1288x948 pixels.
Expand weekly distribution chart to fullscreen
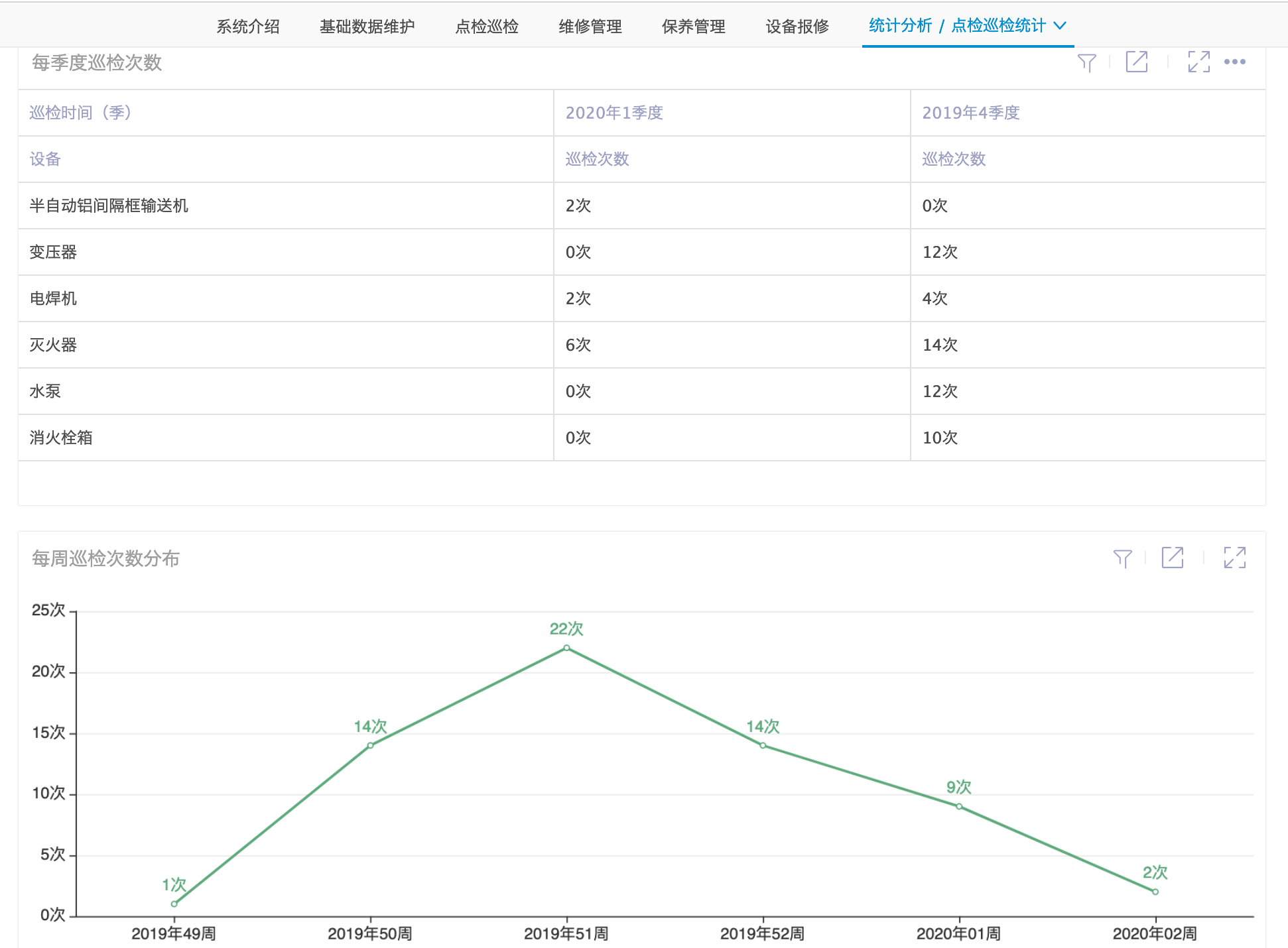(1234, 558)
